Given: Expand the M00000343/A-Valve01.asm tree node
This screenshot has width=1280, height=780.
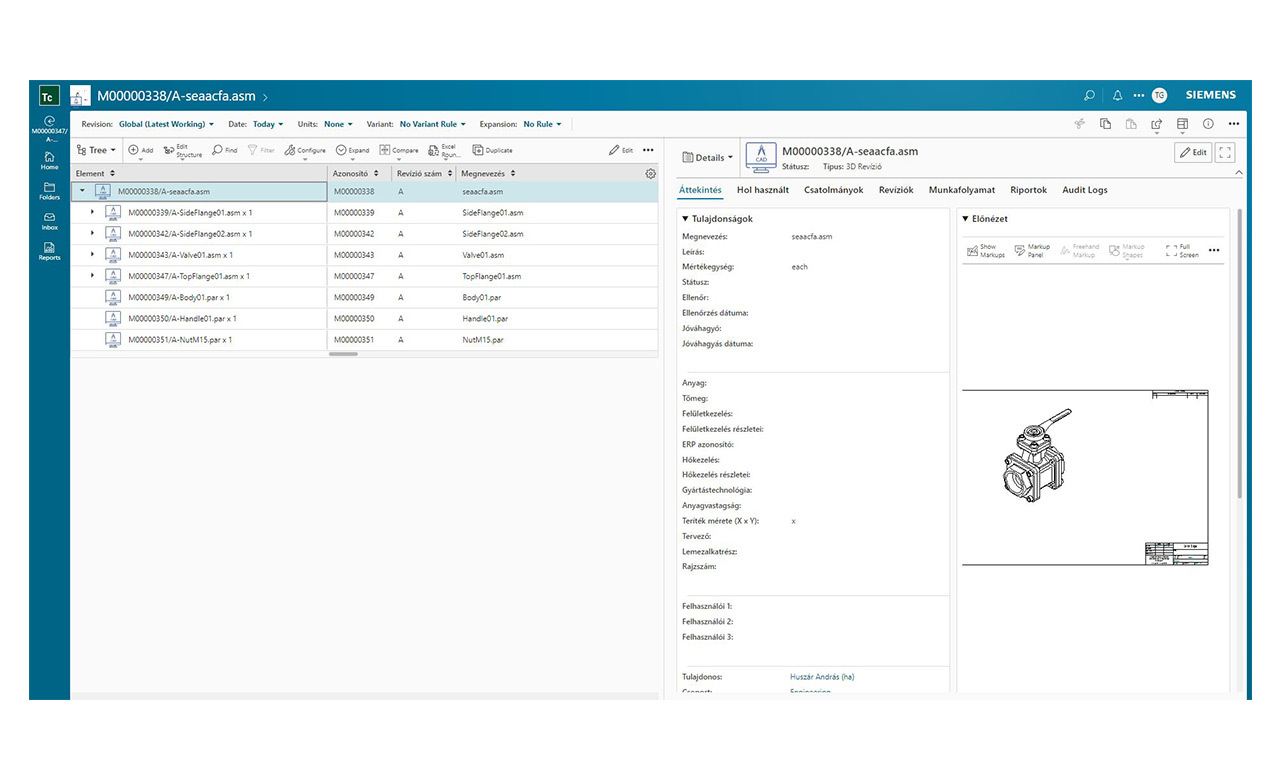Looking at the screenshot, I should [x=92, y=255].
